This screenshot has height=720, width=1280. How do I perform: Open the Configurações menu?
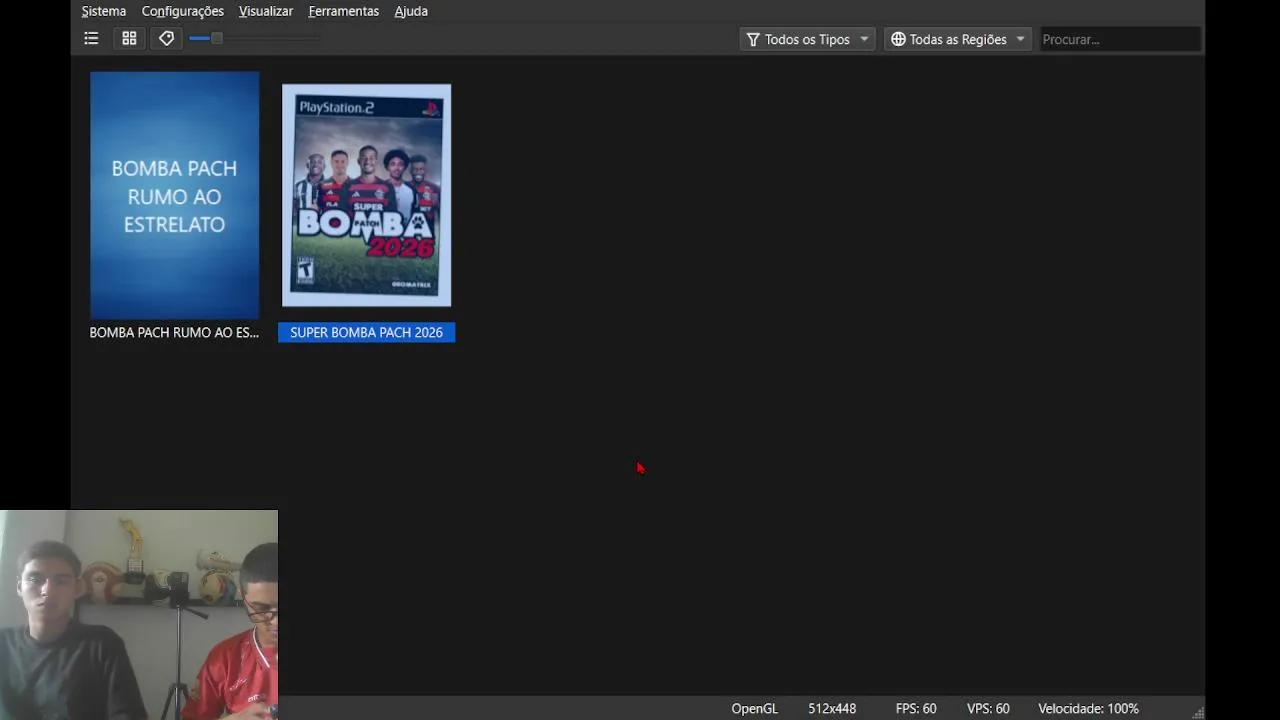click(183, 11)
